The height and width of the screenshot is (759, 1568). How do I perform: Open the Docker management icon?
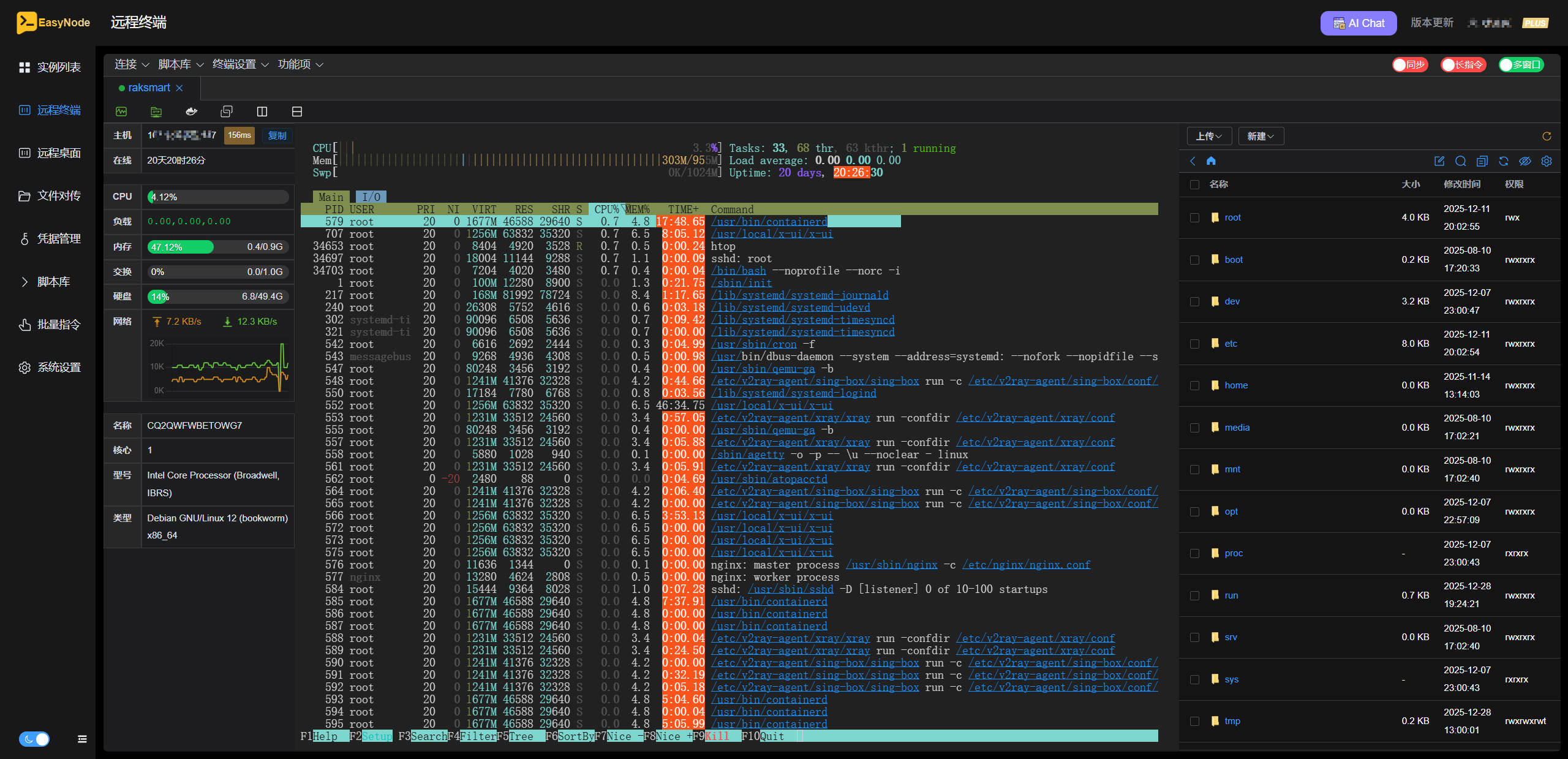(191, 111)
